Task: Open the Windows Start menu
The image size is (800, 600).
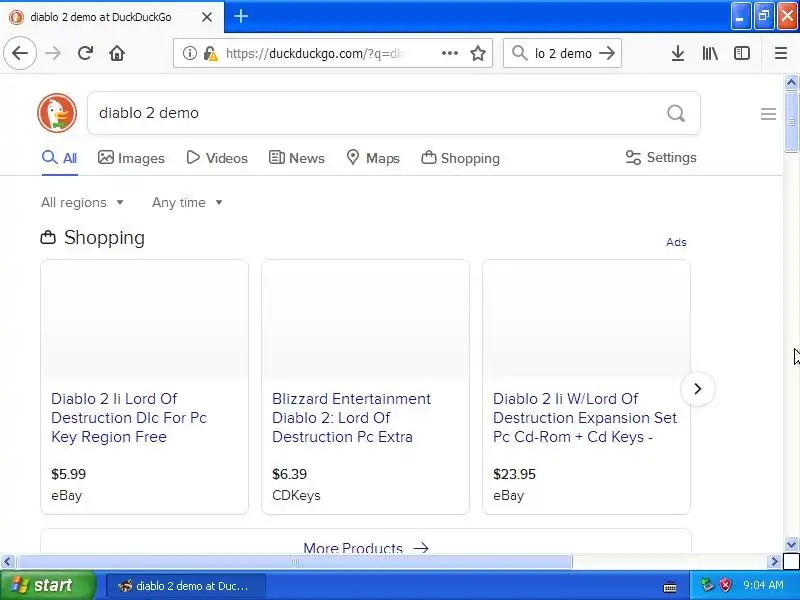Action: click(47, 585)
